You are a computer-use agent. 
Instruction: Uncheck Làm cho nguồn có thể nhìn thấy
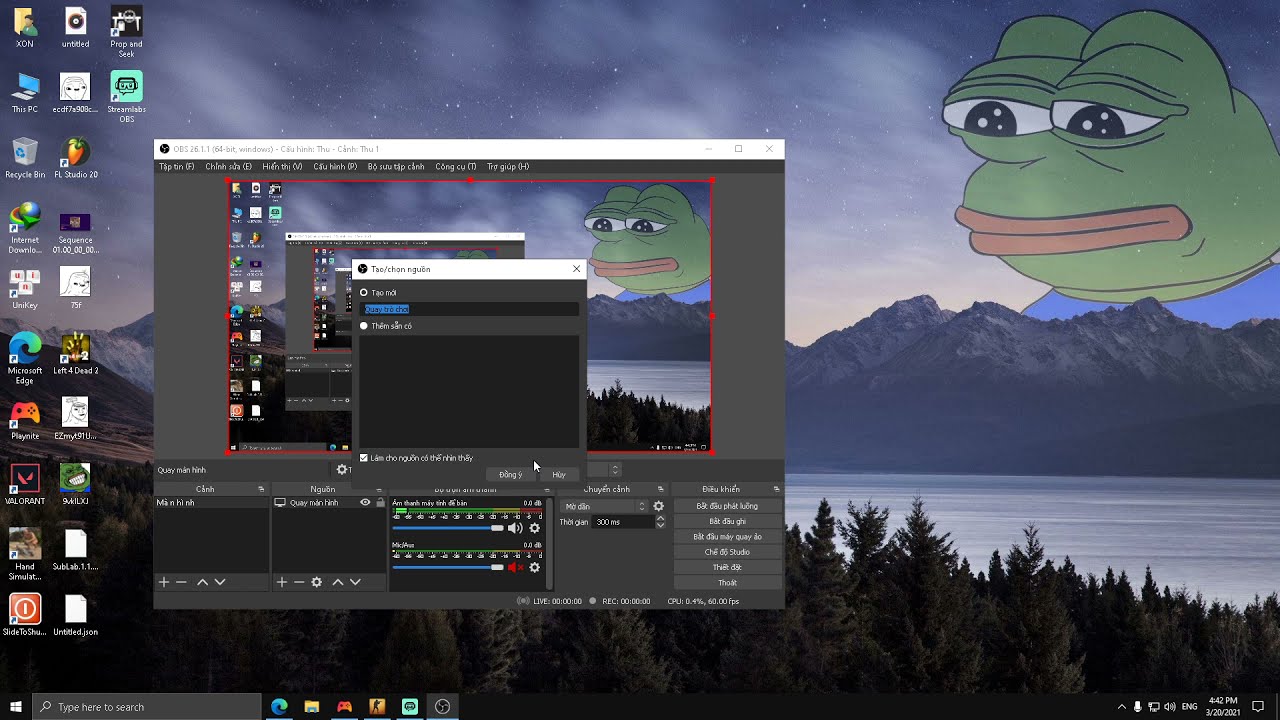click(364, 458)
